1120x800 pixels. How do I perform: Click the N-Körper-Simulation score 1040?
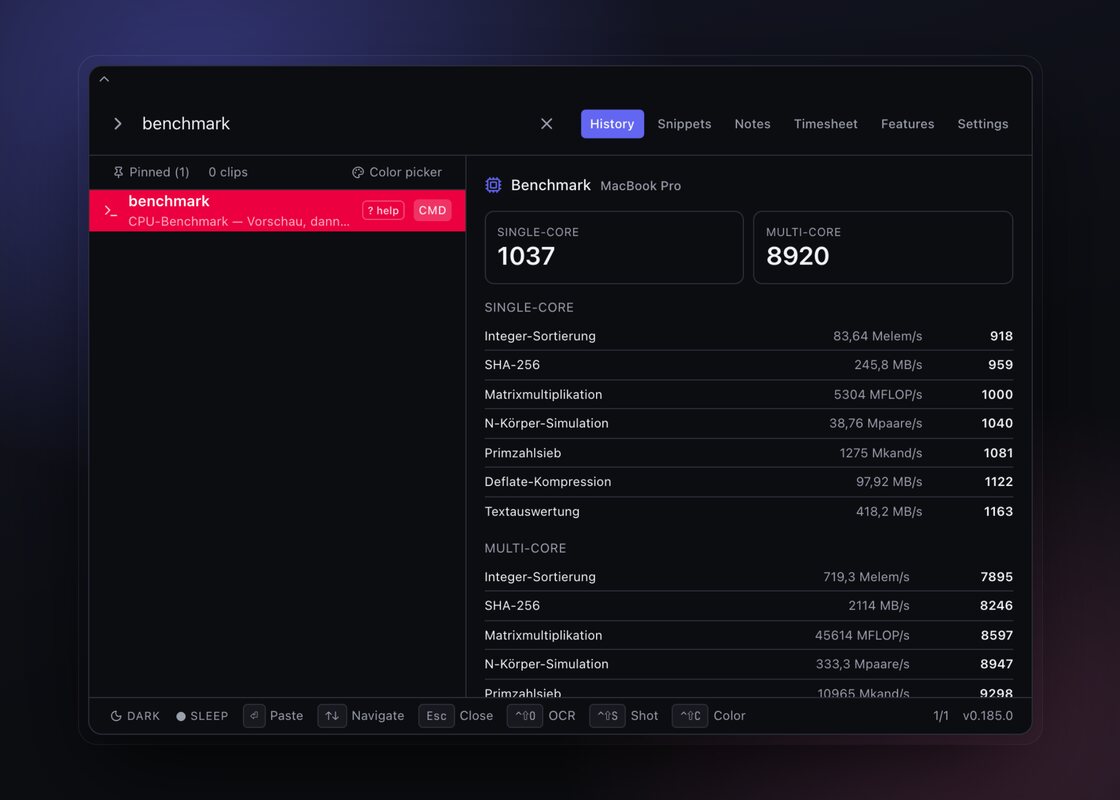[997, 423]
